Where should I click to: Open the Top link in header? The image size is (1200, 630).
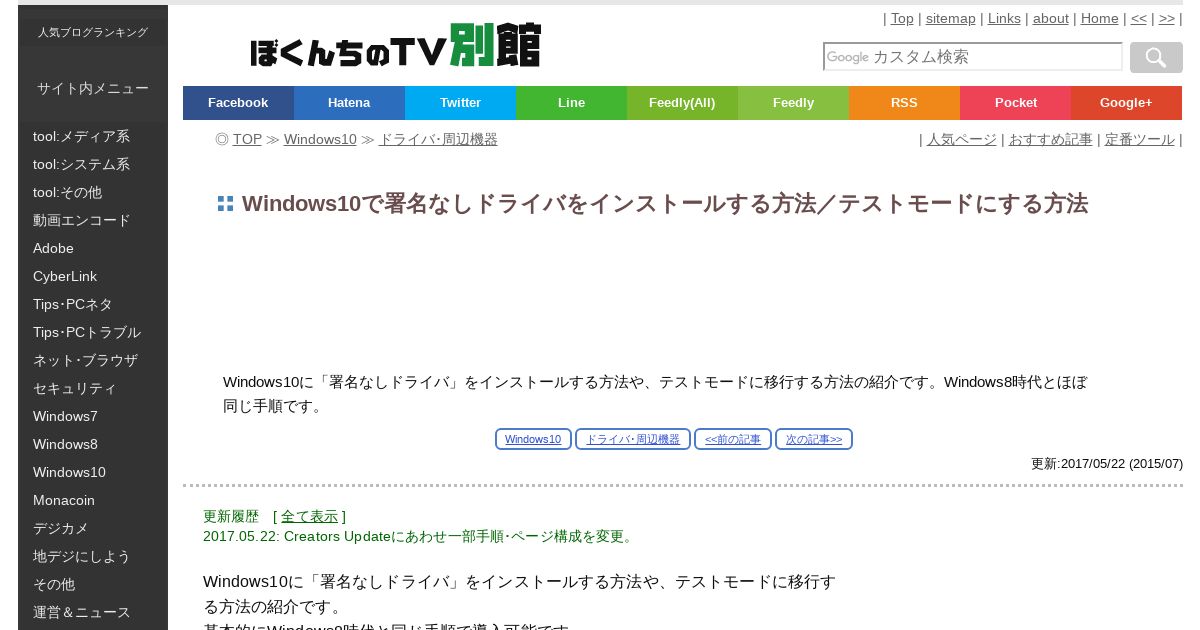(902, 18)
